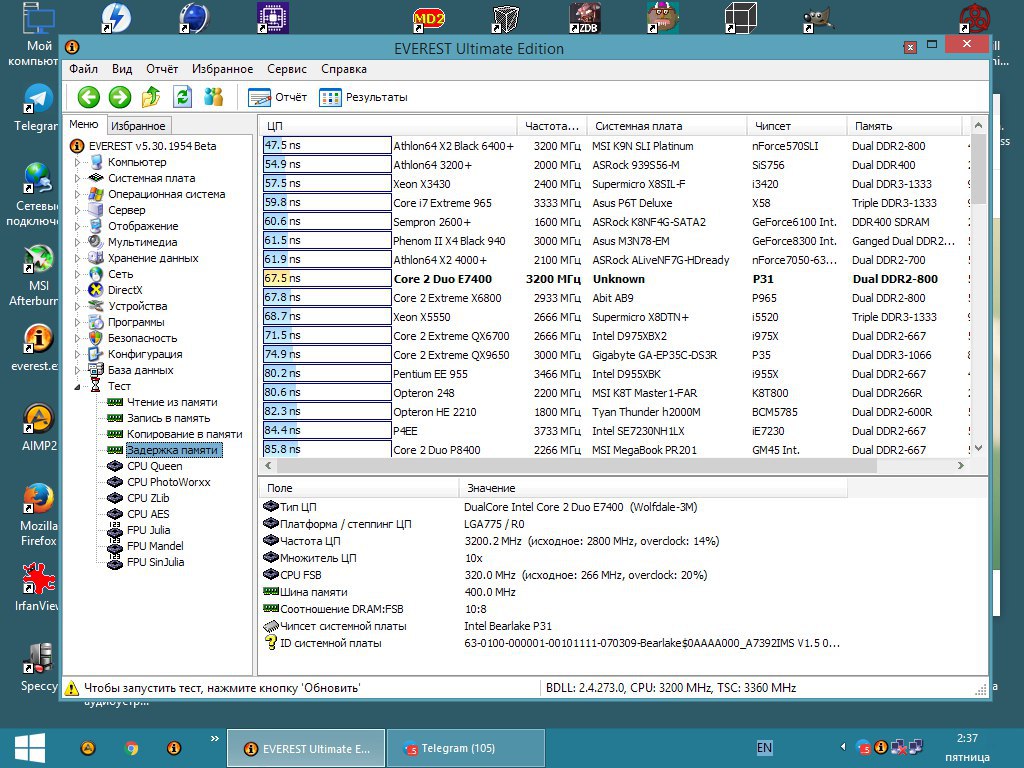The image size is (1024, 768).
Task: Select the Athlon64 X2 Black 6400+ row
Action: 615,146
